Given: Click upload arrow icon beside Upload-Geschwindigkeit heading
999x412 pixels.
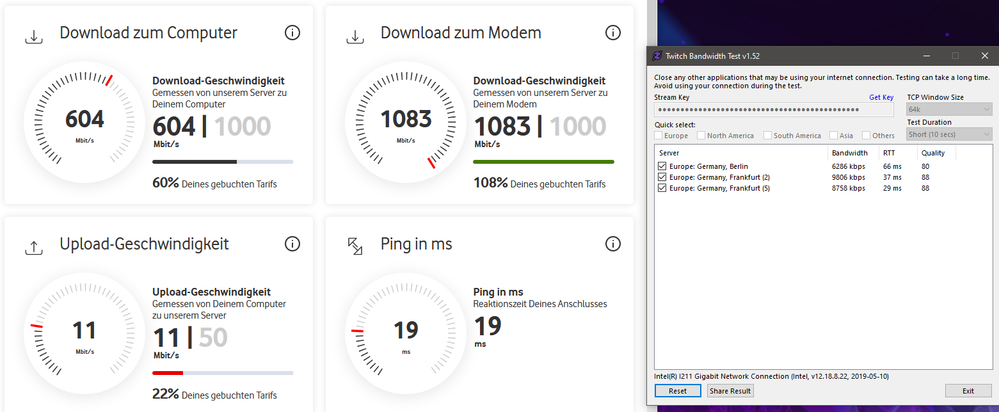Looking at the screenshot, I should tap(33, 248).
